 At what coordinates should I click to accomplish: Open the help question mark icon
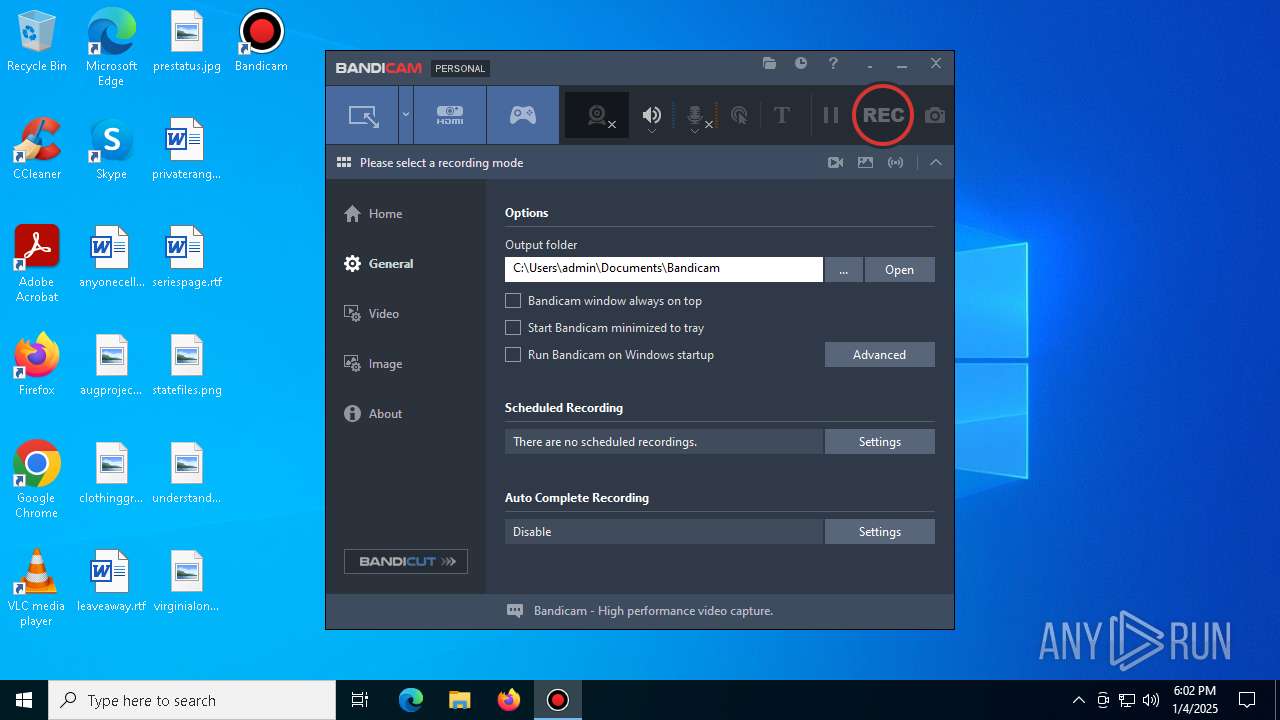[x=833, y=63]
